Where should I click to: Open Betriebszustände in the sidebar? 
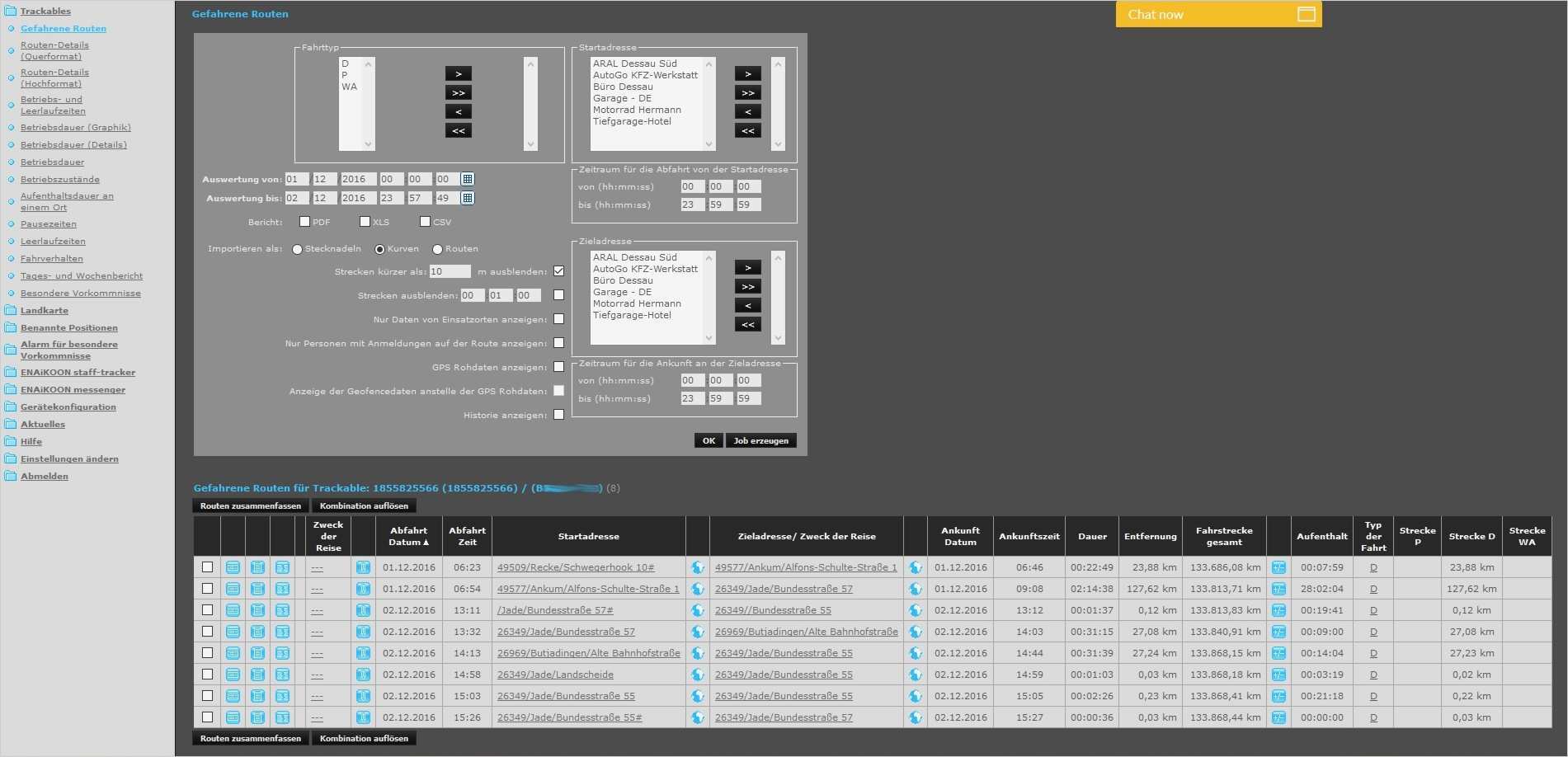tap(60, 179)
